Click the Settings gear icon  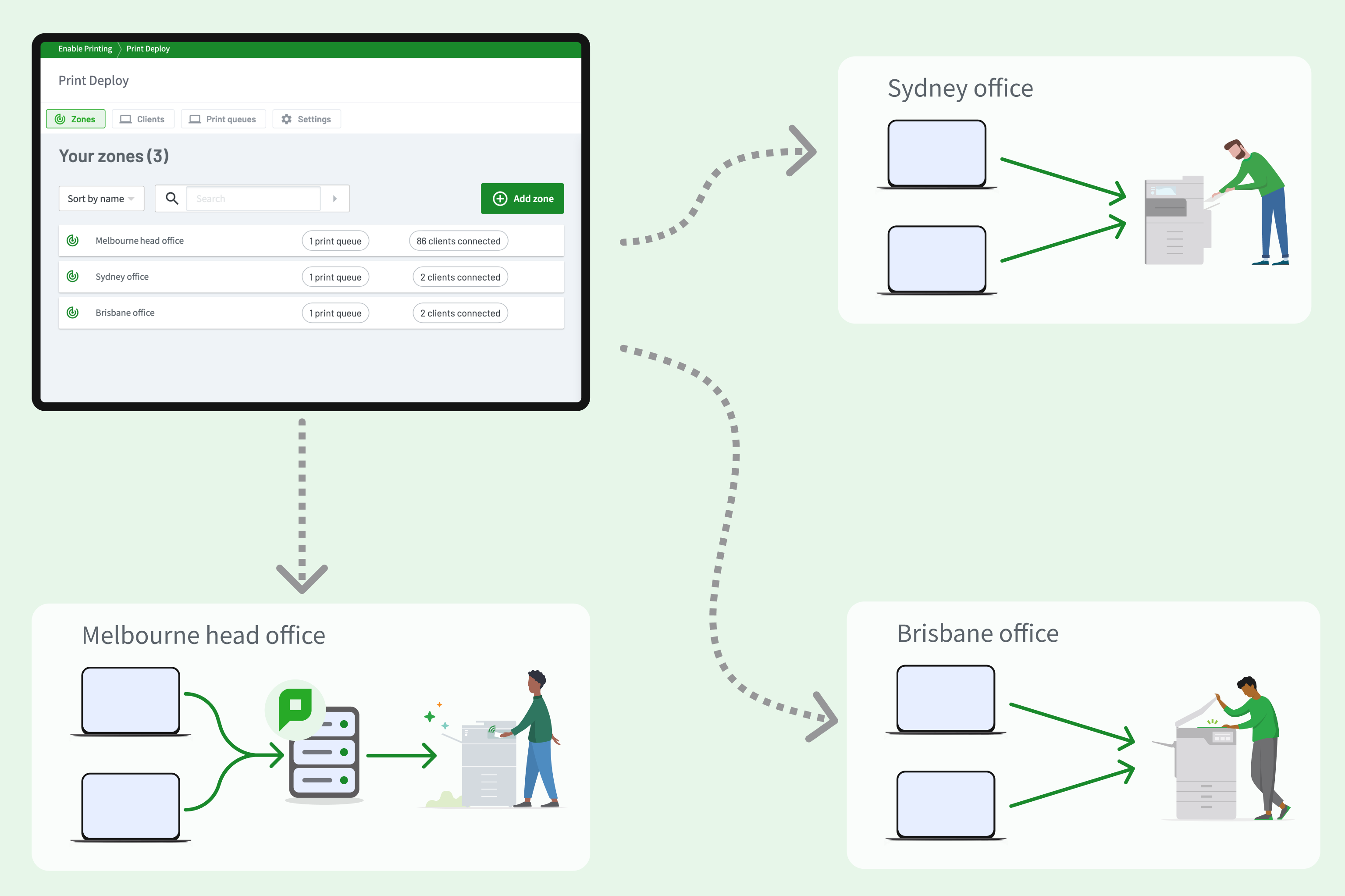(x=286, y=119)
